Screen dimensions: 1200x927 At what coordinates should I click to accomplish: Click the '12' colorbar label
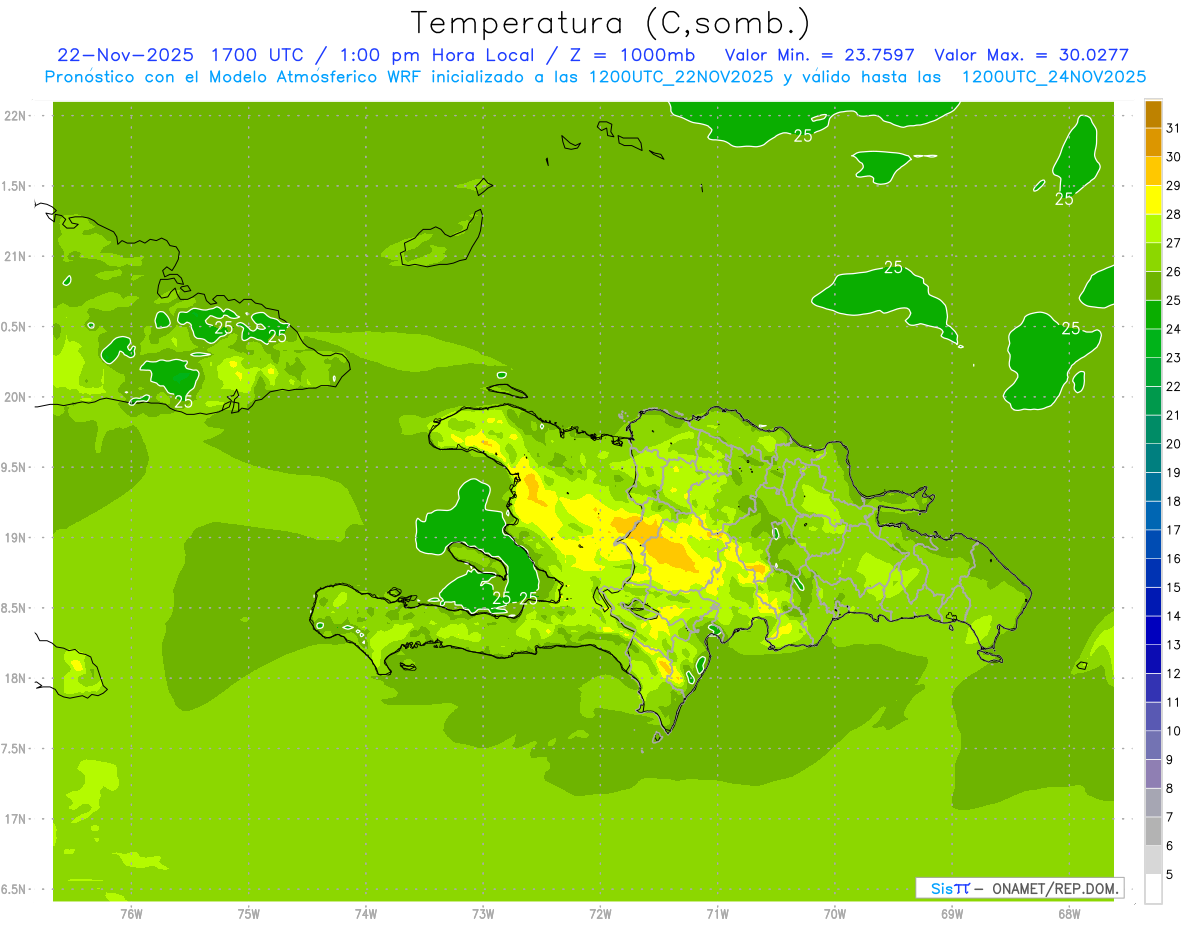(1174, 673)
